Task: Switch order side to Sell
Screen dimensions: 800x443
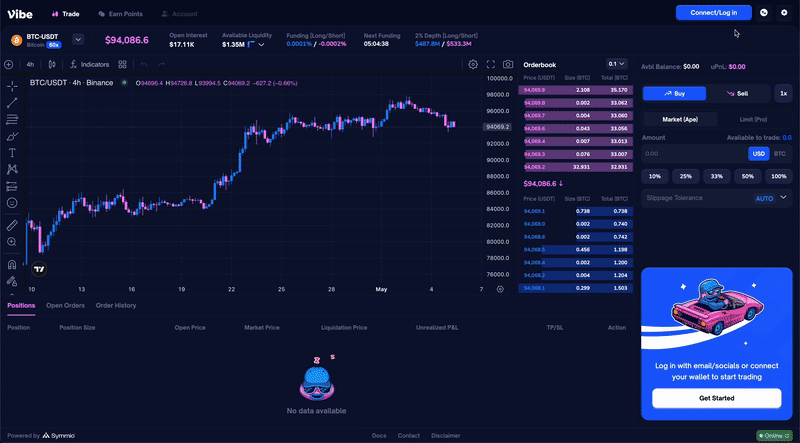Action: (736, 93)
